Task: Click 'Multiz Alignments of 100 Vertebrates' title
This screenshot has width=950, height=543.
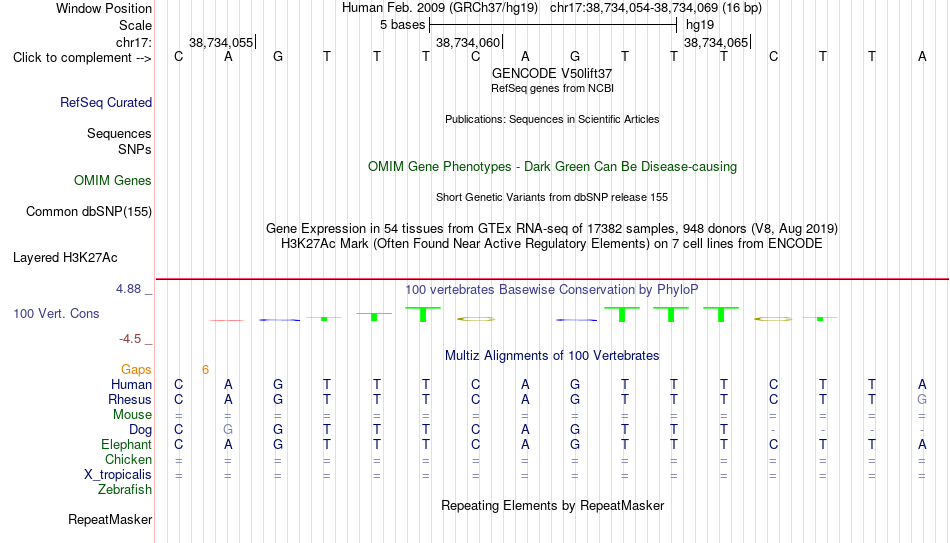Action: (552, 356)
